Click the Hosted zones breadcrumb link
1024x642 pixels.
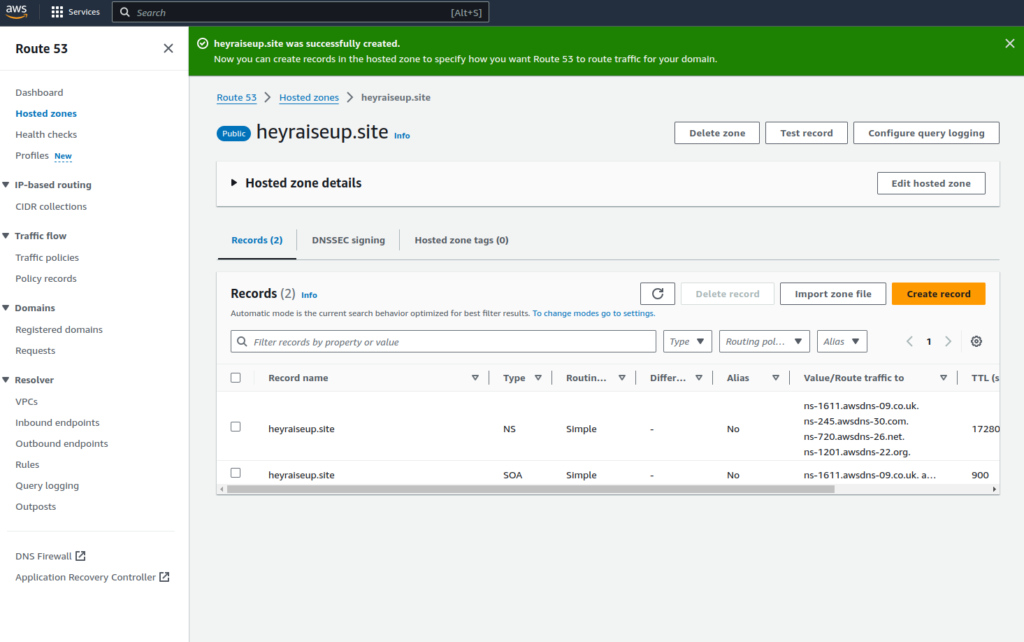pyautogui.click(x=309, y=97)
